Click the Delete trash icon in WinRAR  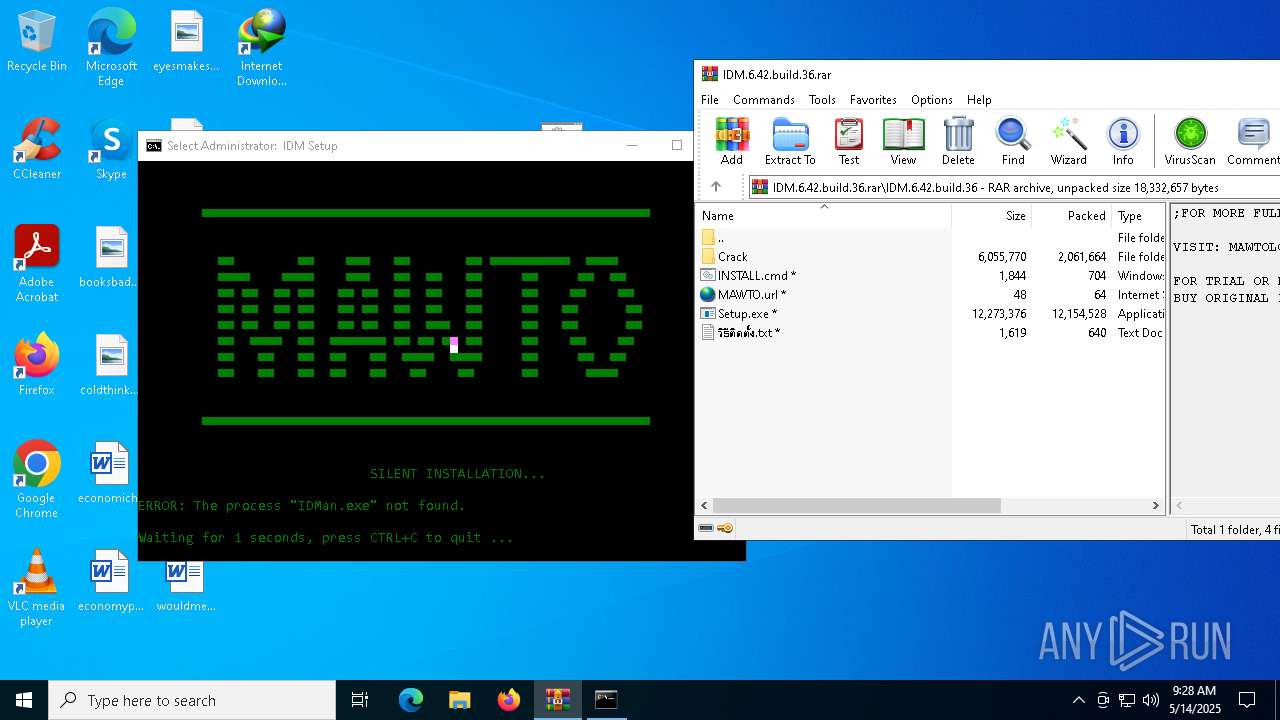coord(958,141)
